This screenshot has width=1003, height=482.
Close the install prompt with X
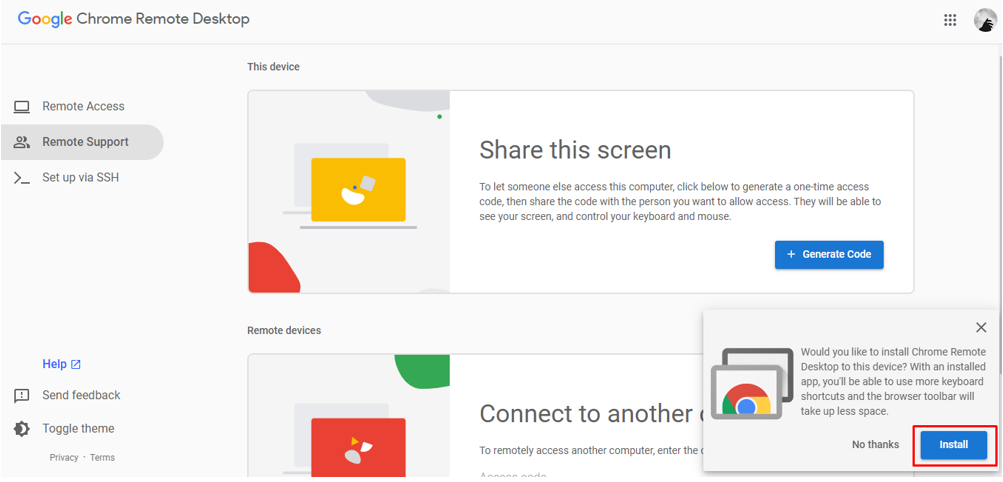[x=981, y=327]
